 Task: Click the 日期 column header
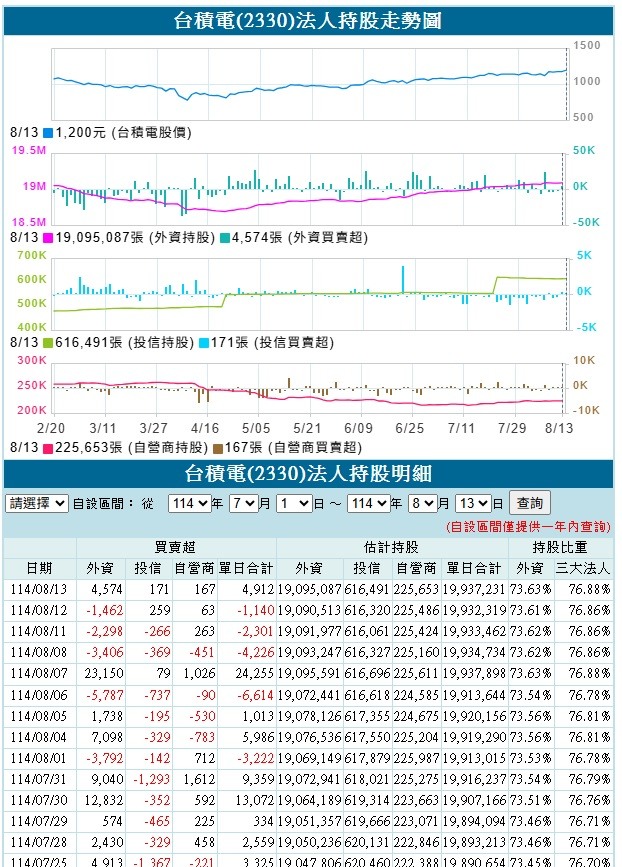(x=39, y=568)
